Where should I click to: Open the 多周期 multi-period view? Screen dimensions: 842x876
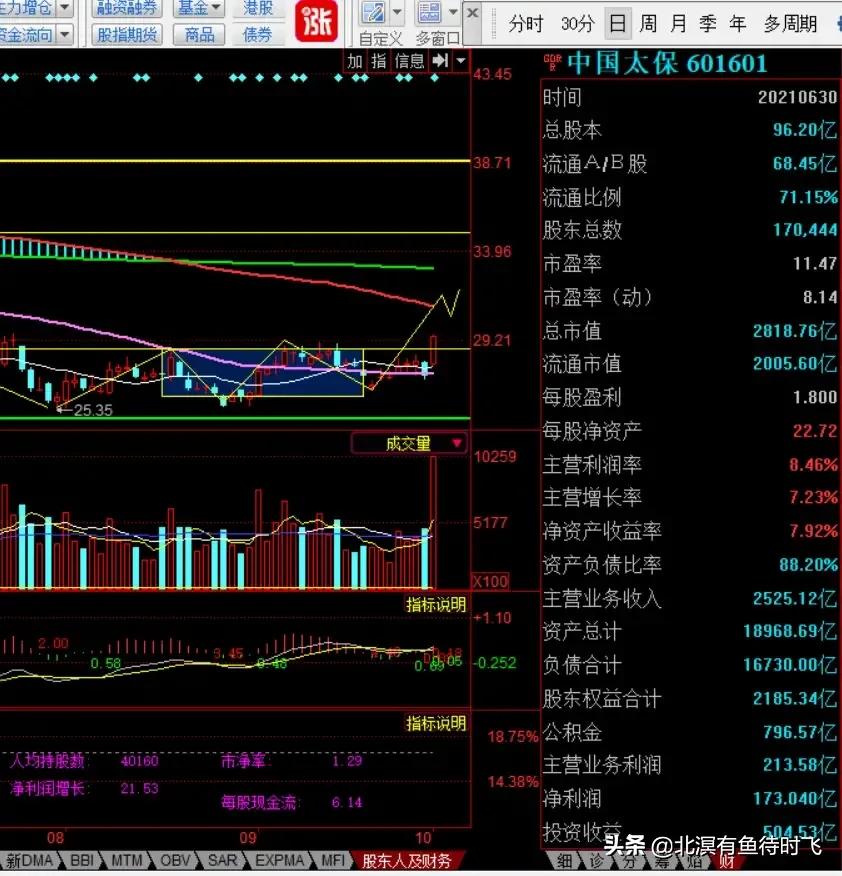click(790, 24)
